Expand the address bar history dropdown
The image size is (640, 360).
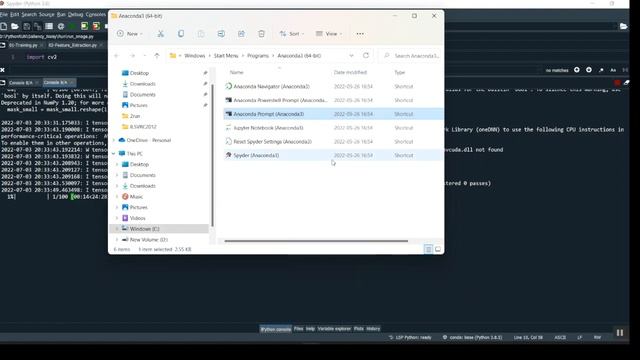click(351, 56)
